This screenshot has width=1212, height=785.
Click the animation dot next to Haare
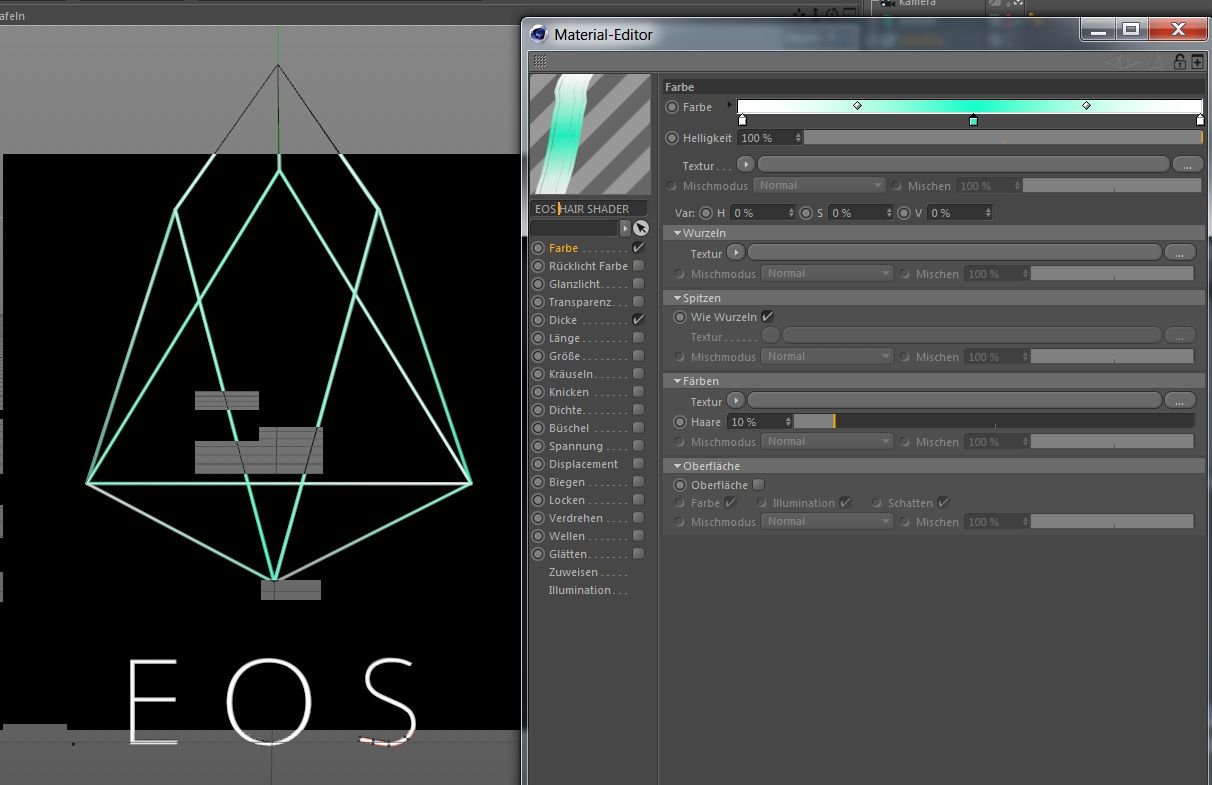[x=680, y=422]
